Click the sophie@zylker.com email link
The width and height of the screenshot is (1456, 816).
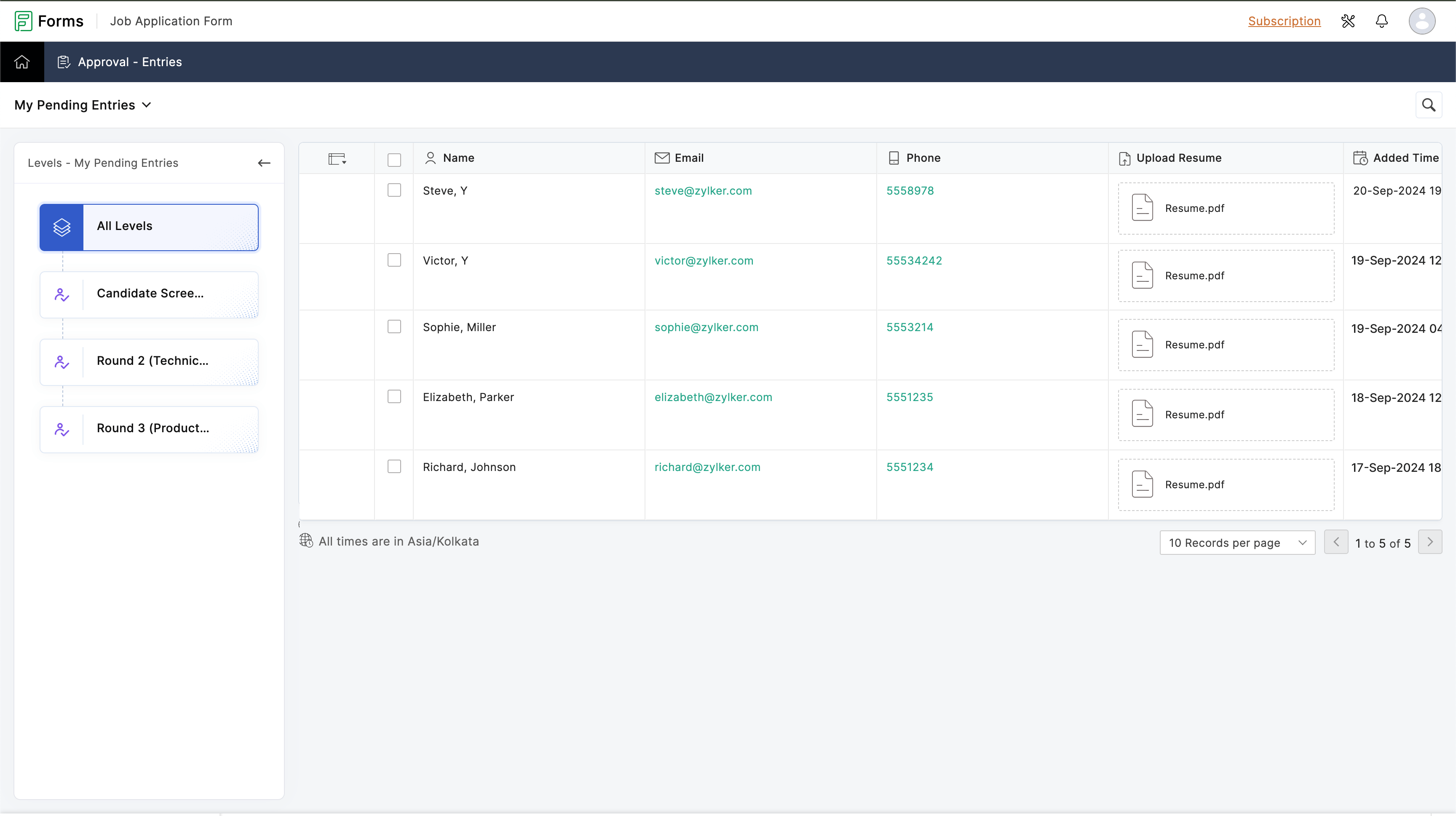(706, 327)
